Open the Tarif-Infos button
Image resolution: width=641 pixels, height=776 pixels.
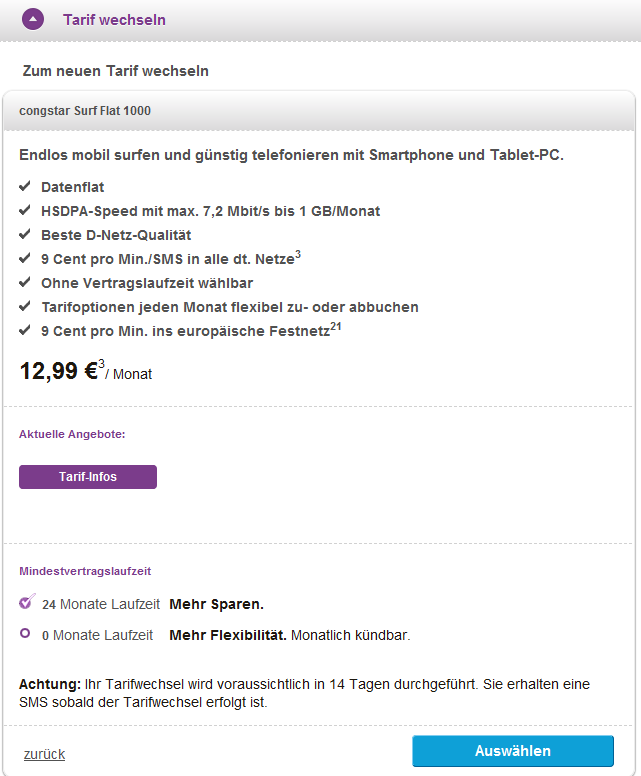88,477
